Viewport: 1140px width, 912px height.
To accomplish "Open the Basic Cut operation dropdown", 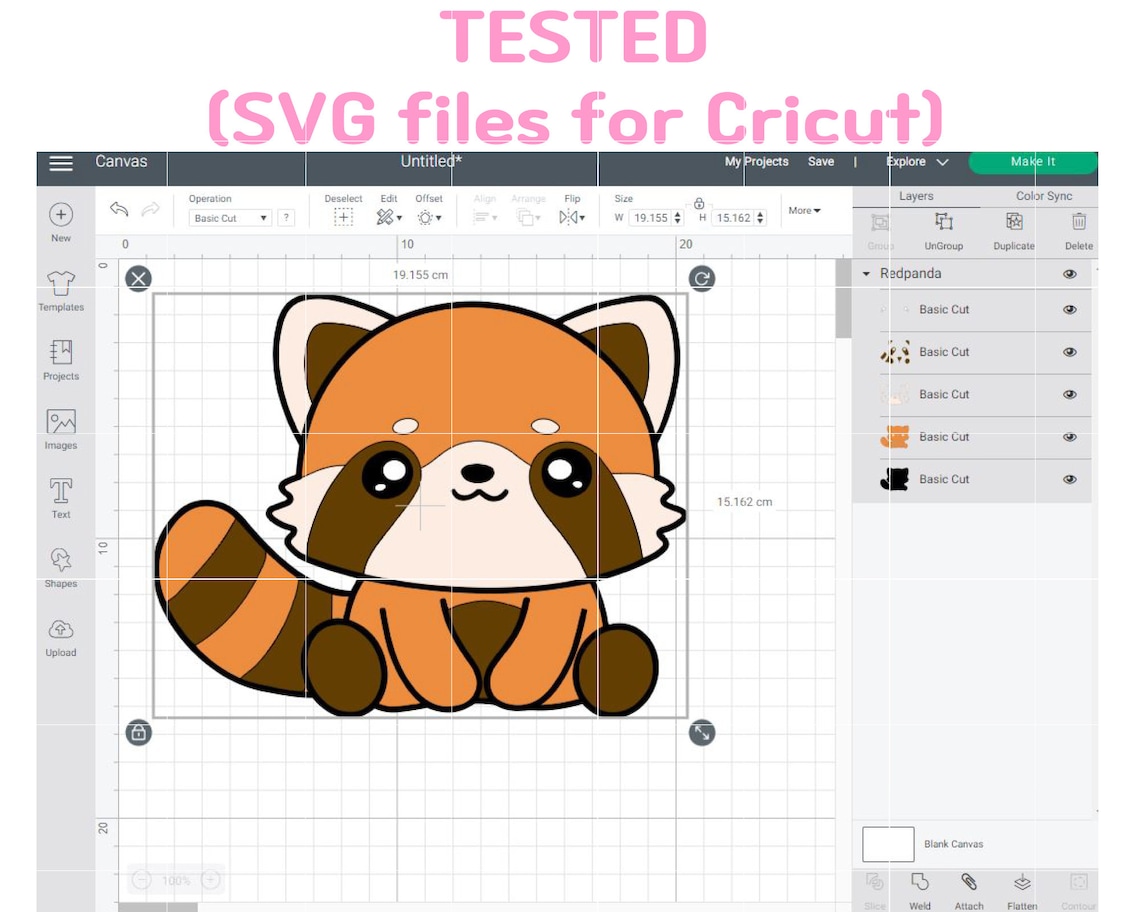I will click(x=229, y=217).
